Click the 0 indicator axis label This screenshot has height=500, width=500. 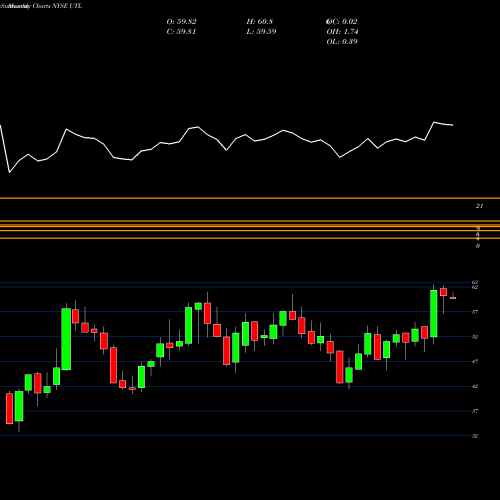(478, 246)
